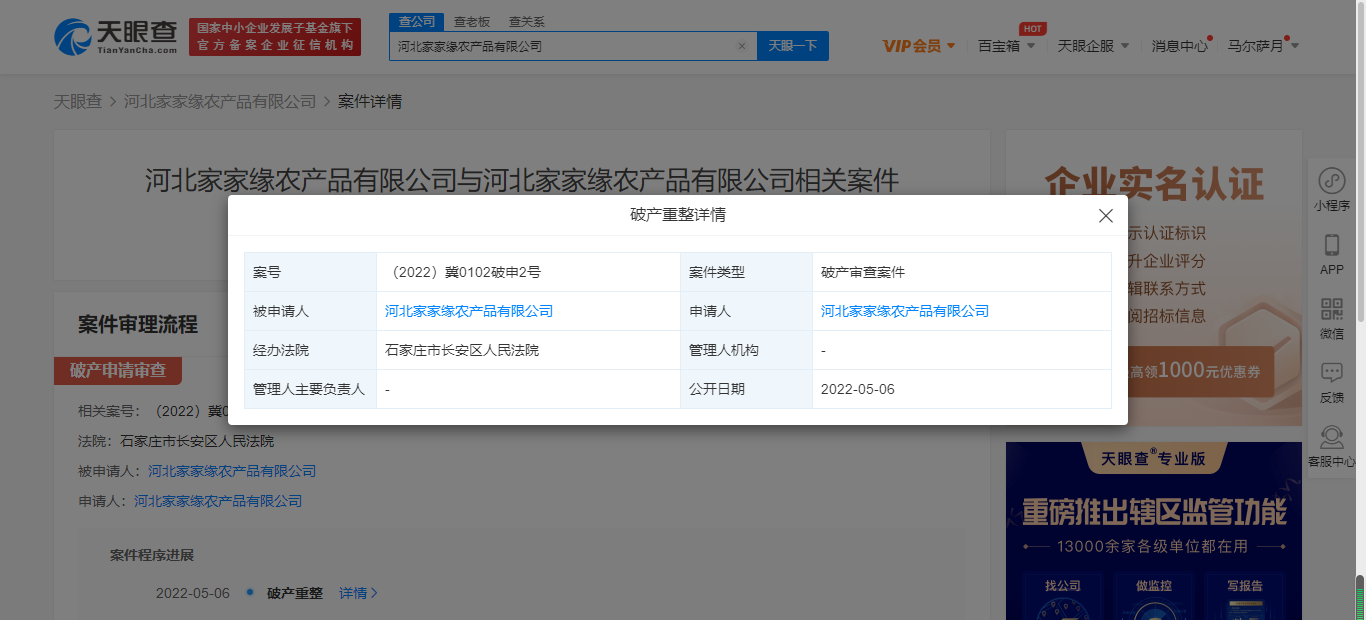Click 破产审查案件 case type cell

pyautogui.click(x=863, y=272)
